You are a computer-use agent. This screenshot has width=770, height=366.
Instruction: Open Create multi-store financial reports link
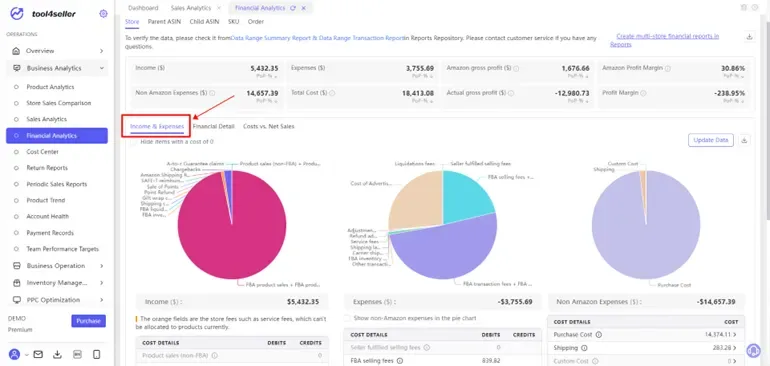[664, 40]
